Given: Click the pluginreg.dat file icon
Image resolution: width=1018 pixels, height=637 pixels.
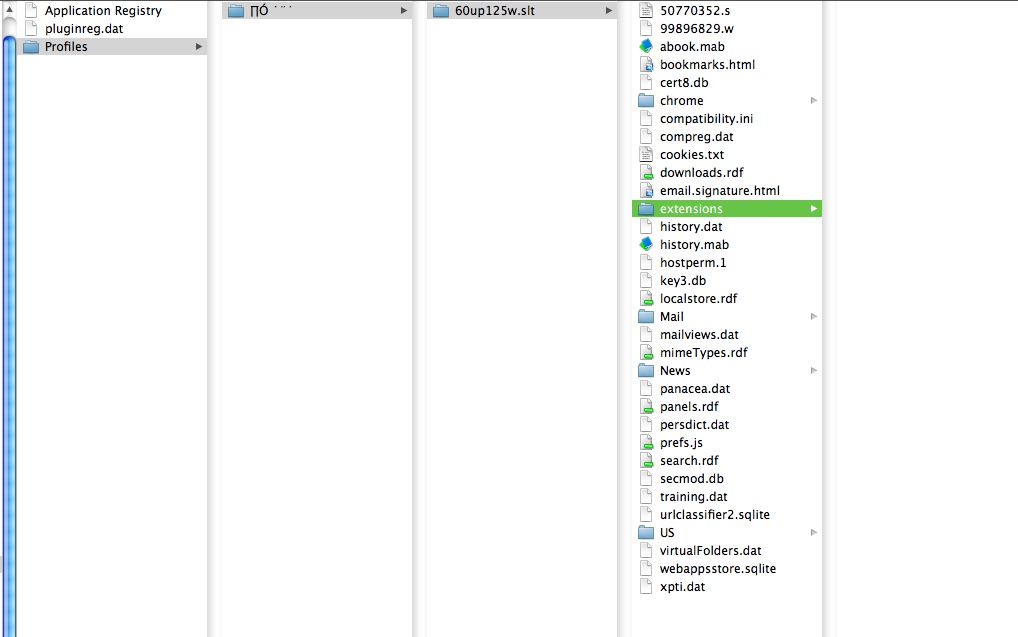Looking at the screenshot, I should point(31,29).
